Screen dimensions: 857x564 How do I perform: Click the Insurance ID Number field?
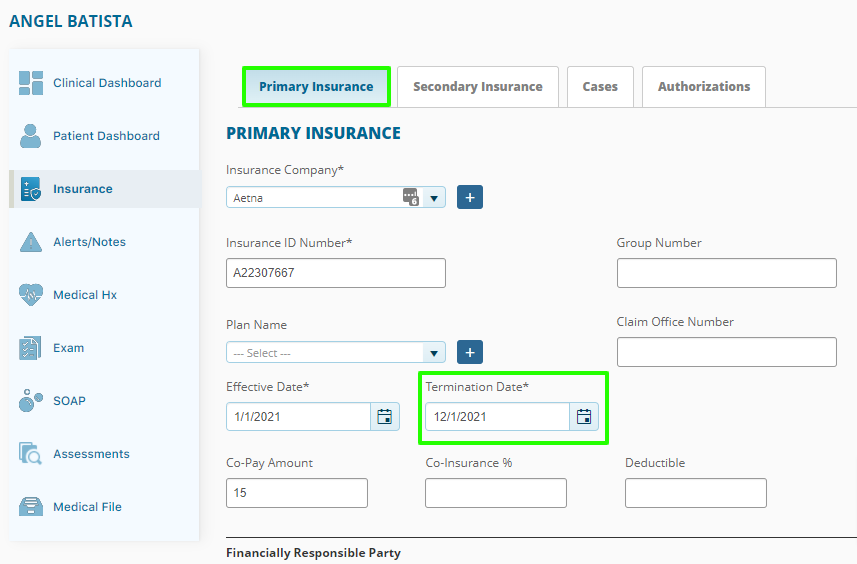(336, 273)
